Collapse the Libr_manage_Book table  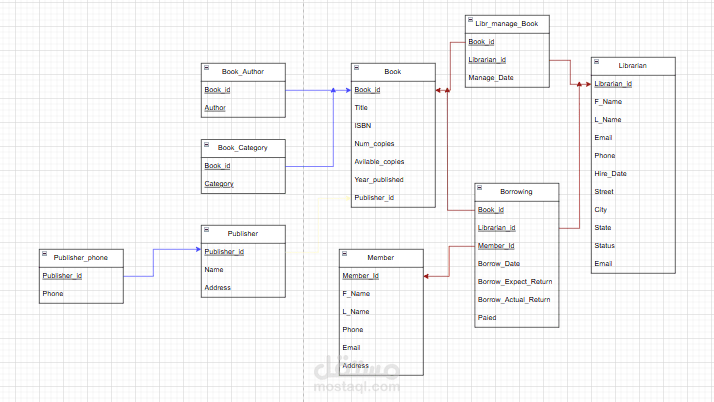470,20
